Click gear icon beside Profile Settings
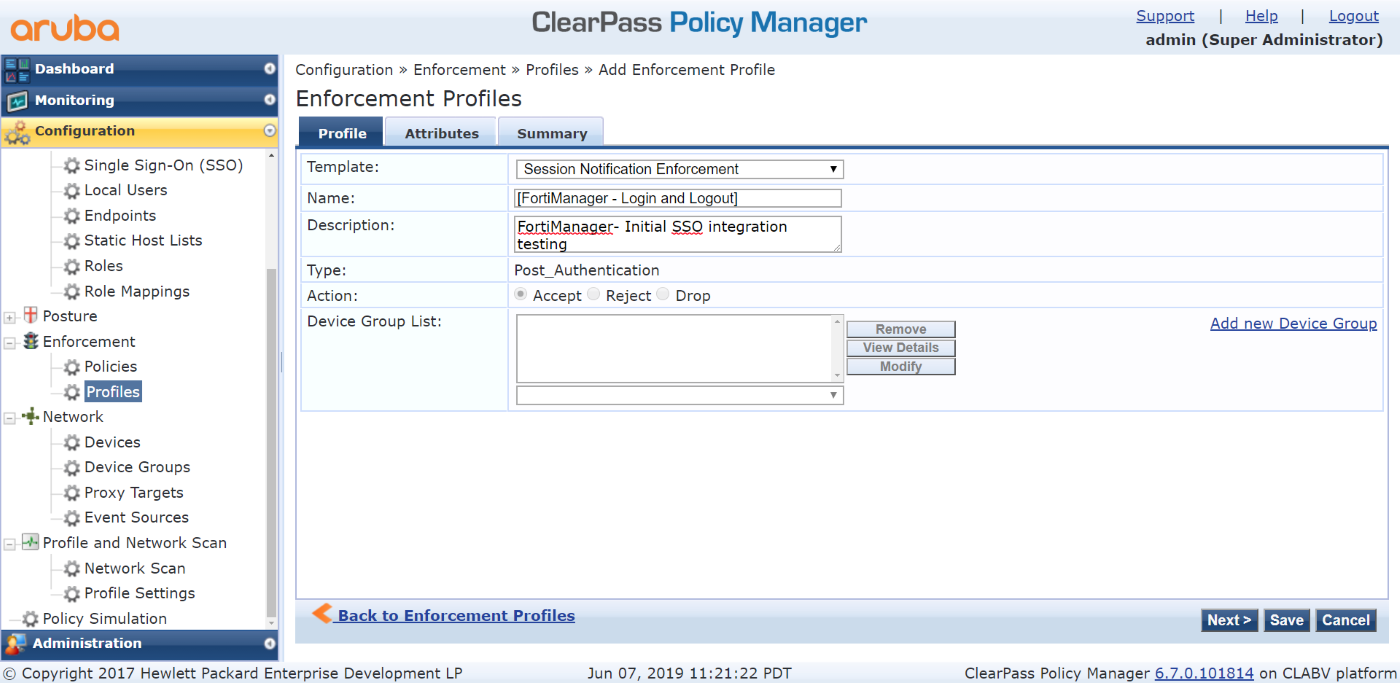The width and height of the screenshot is (1400, 683). pyautogui.click(x=72, y=594)
